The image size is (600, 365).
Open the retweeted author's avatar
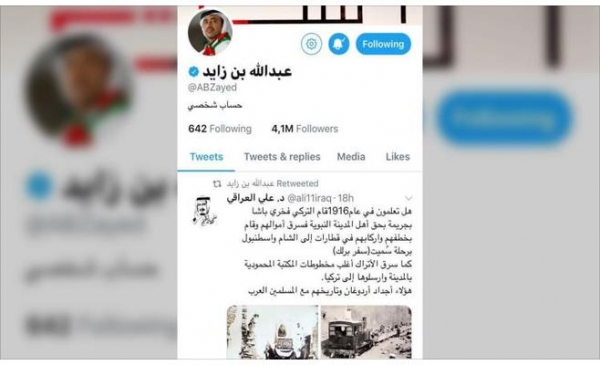coord(204,211)
